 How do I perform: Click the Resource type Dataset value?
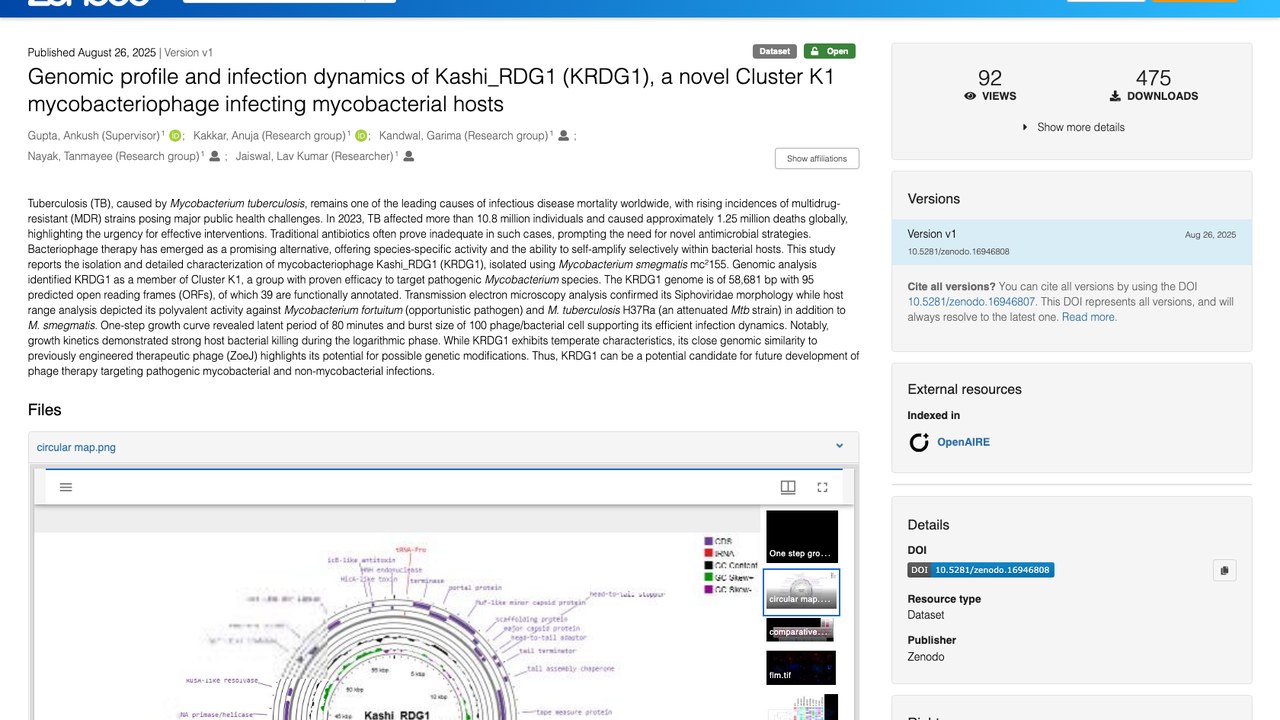(x=926, y=615)
